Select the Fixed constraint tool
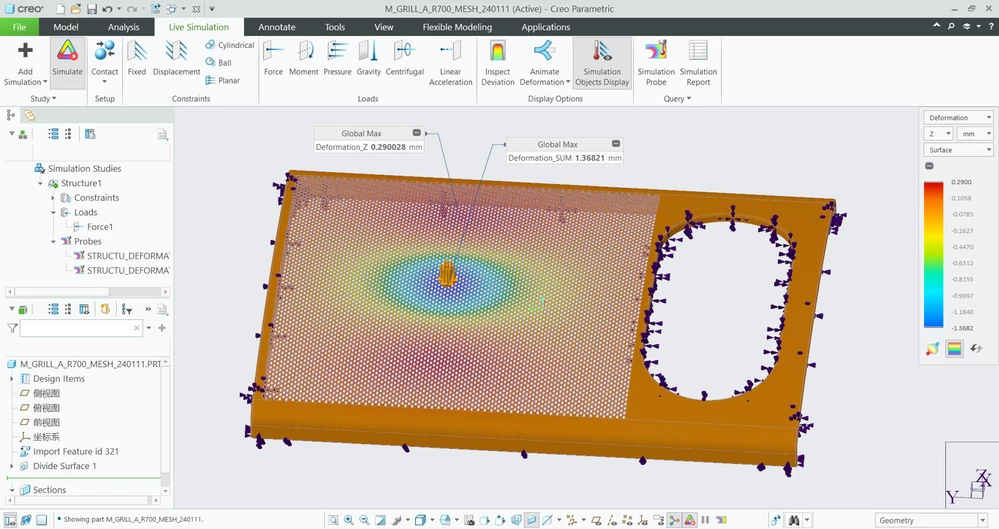This screenshot has width=999, height=529. tap(136, 58)
